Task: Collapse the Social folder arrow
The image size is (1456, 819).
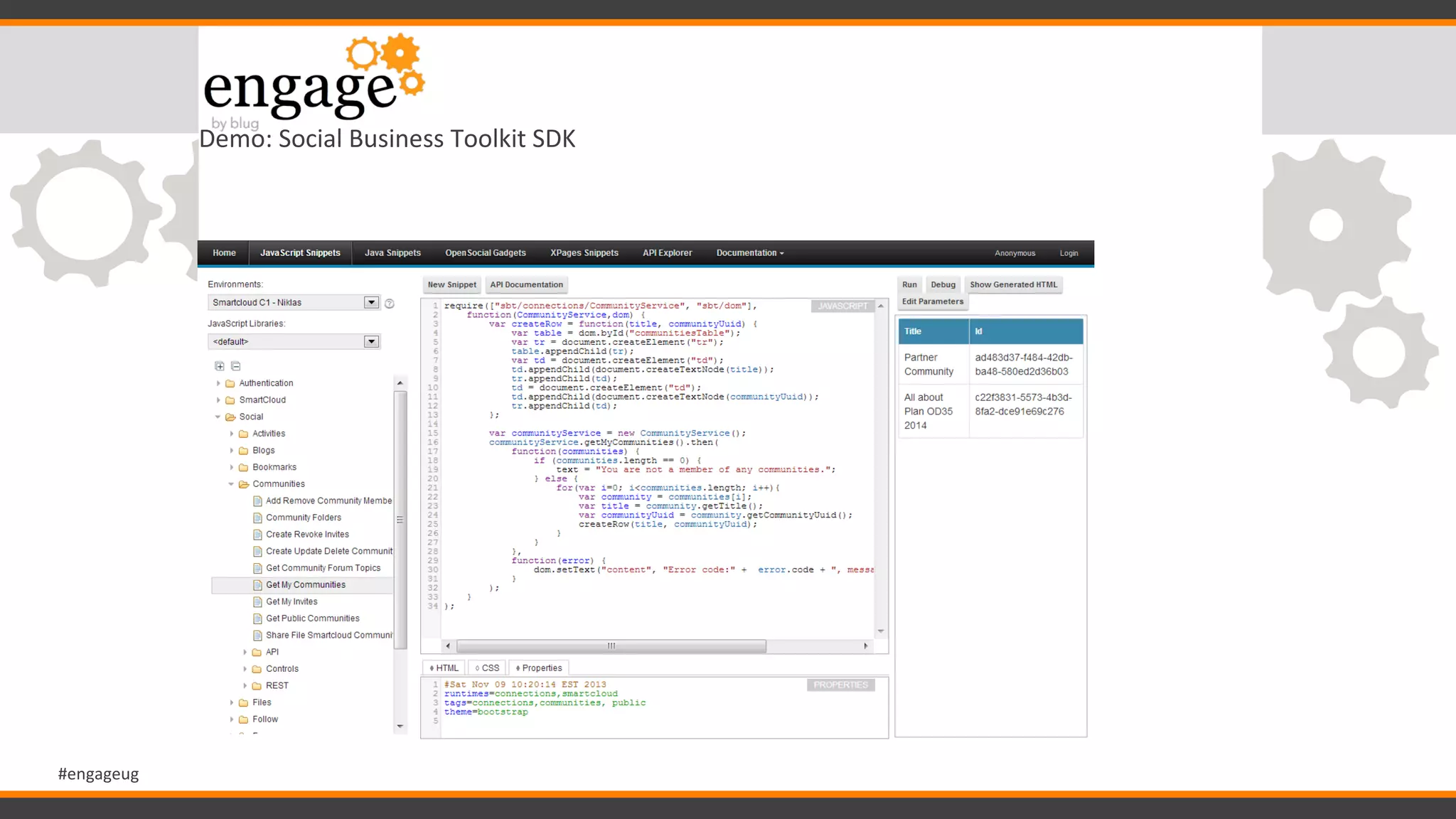Action: [x=218, y=417]
